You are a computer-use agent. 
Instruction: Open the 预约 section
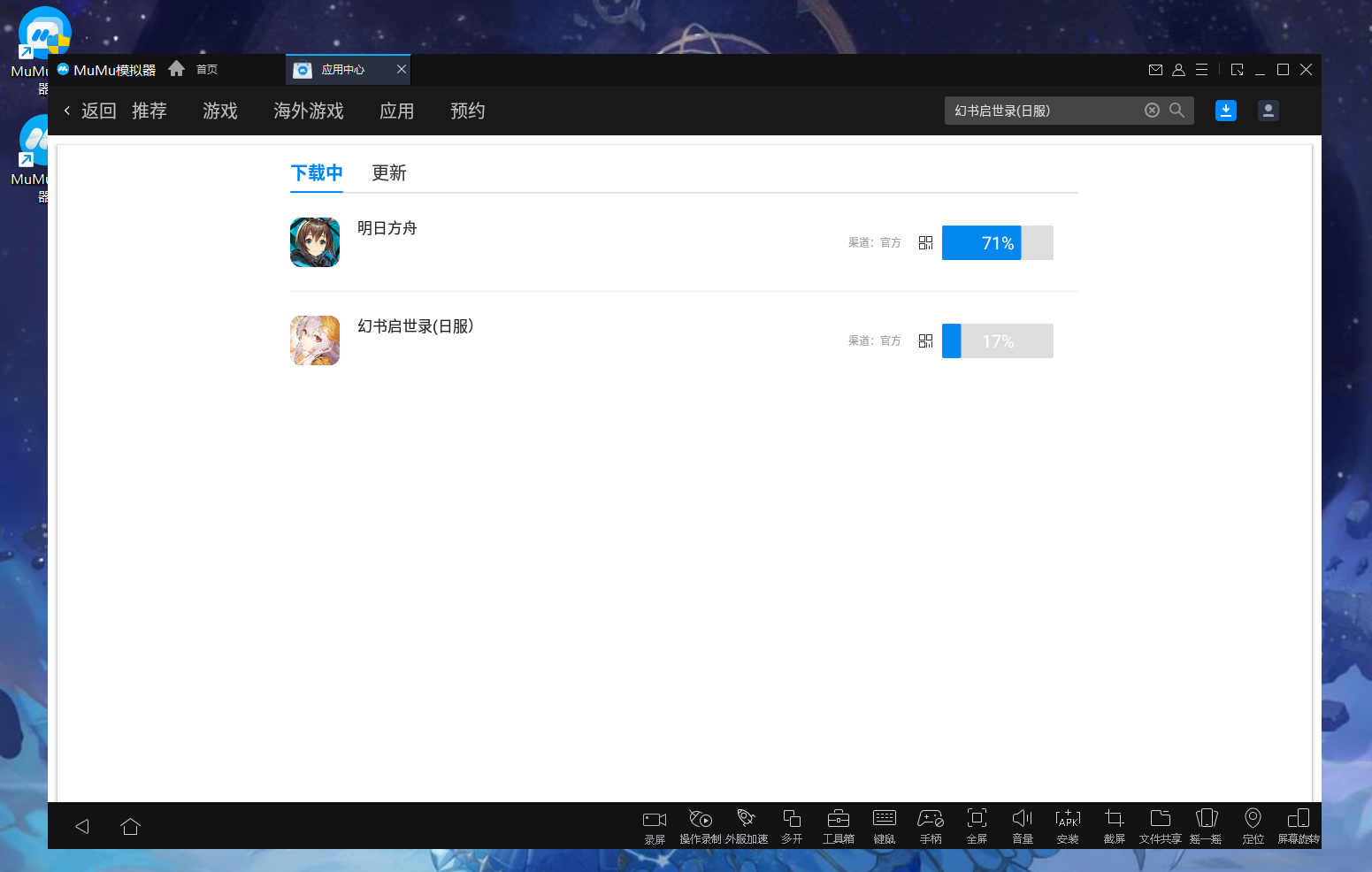(468, 111)
